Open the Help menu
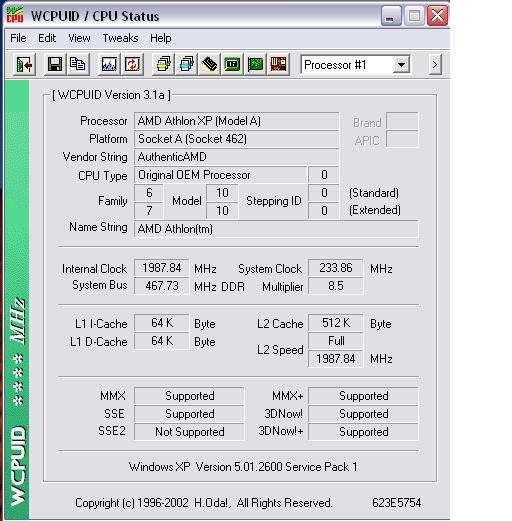512x521 pixels. [161, 38]
